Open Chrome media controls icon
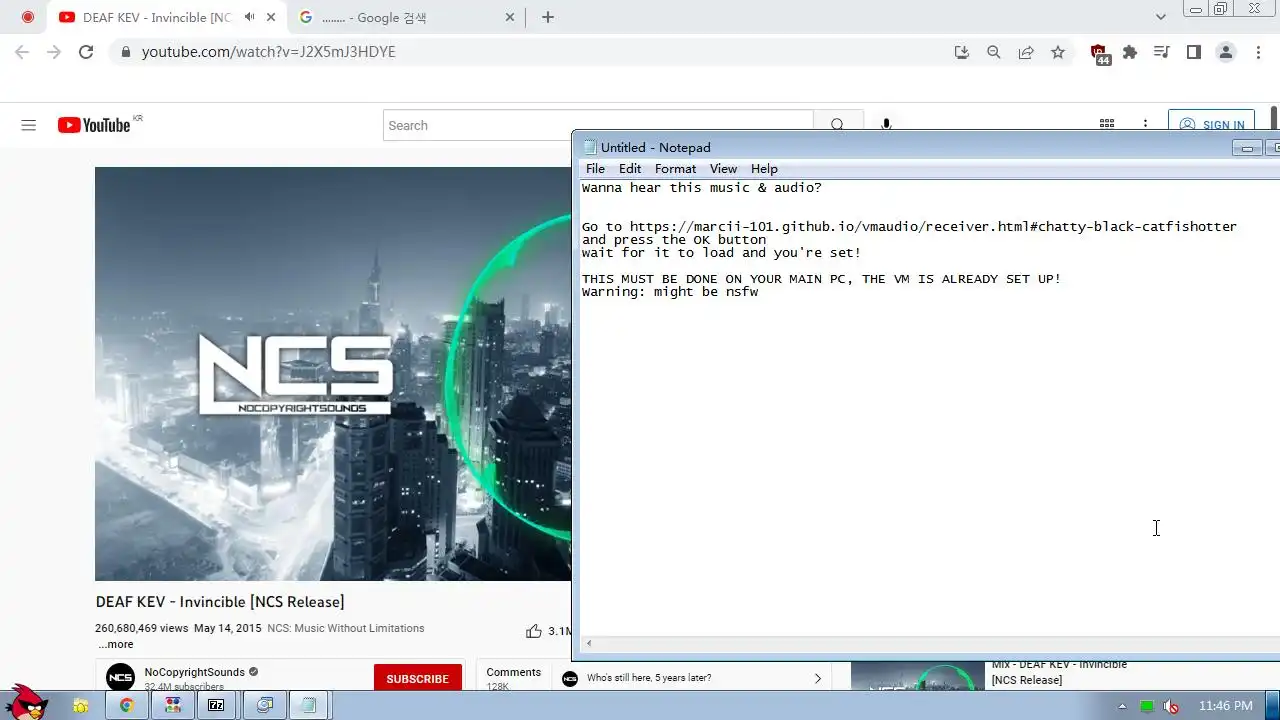 coord(1161,52)
